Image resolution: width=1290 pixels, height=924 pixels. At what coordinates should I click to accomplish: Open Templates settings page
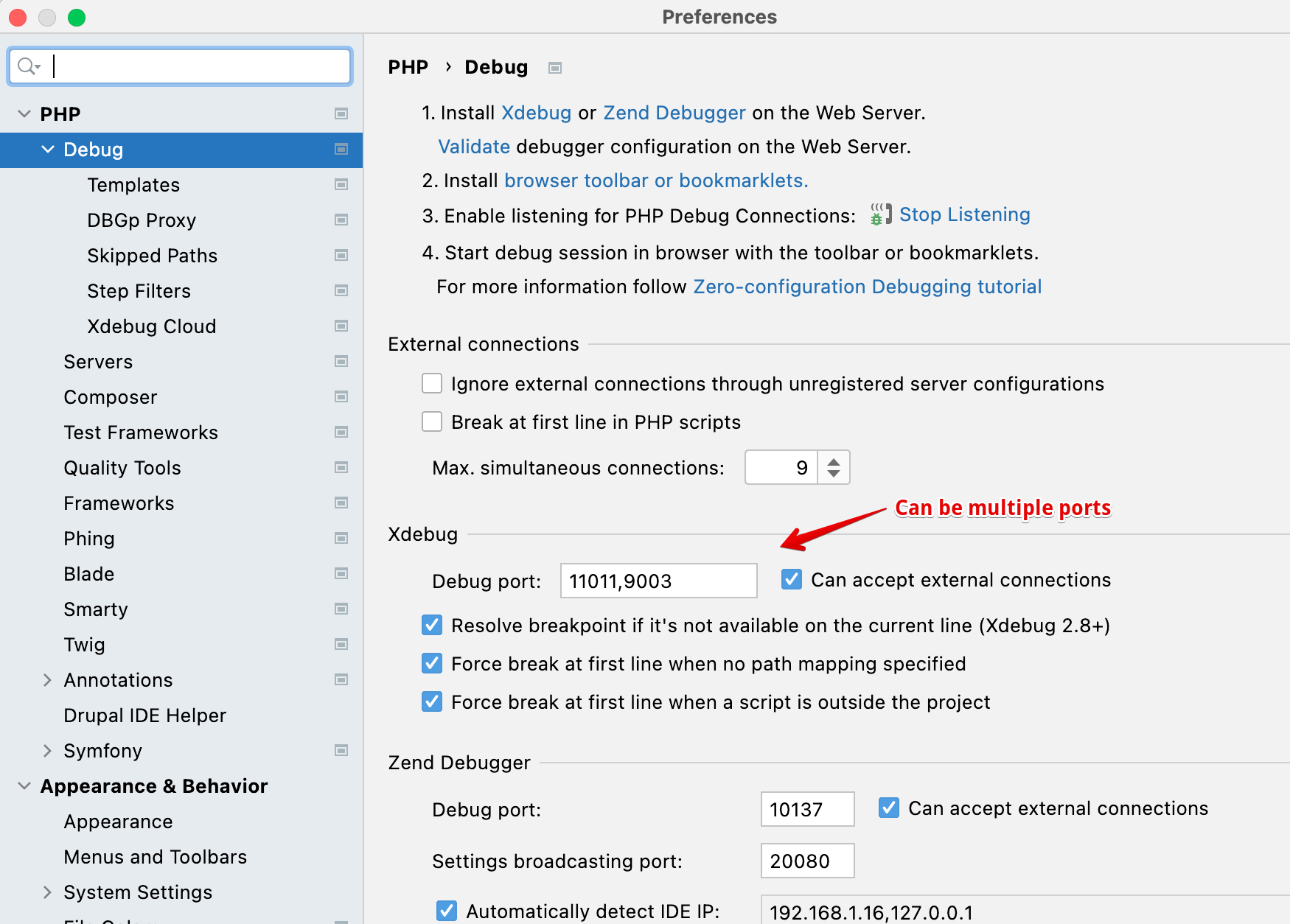133,185
